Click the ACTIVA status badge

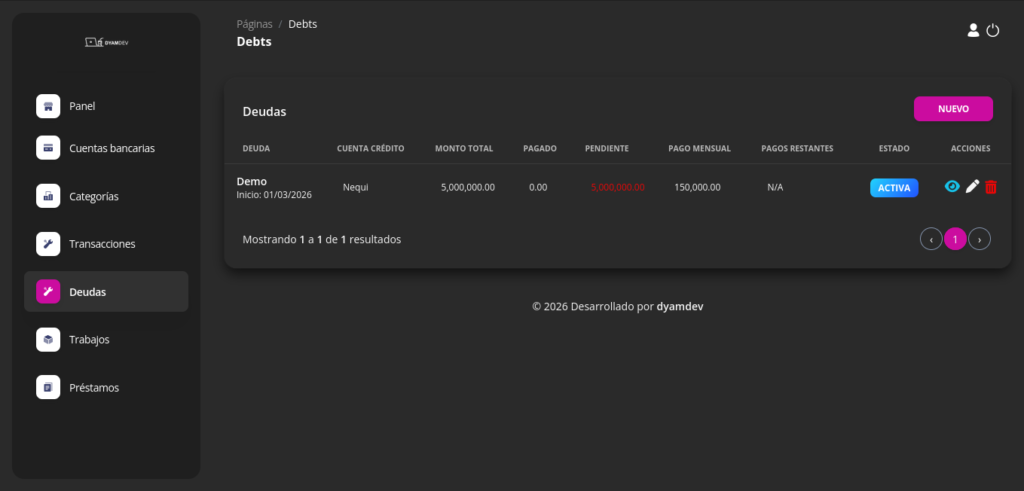click(894, 188)
